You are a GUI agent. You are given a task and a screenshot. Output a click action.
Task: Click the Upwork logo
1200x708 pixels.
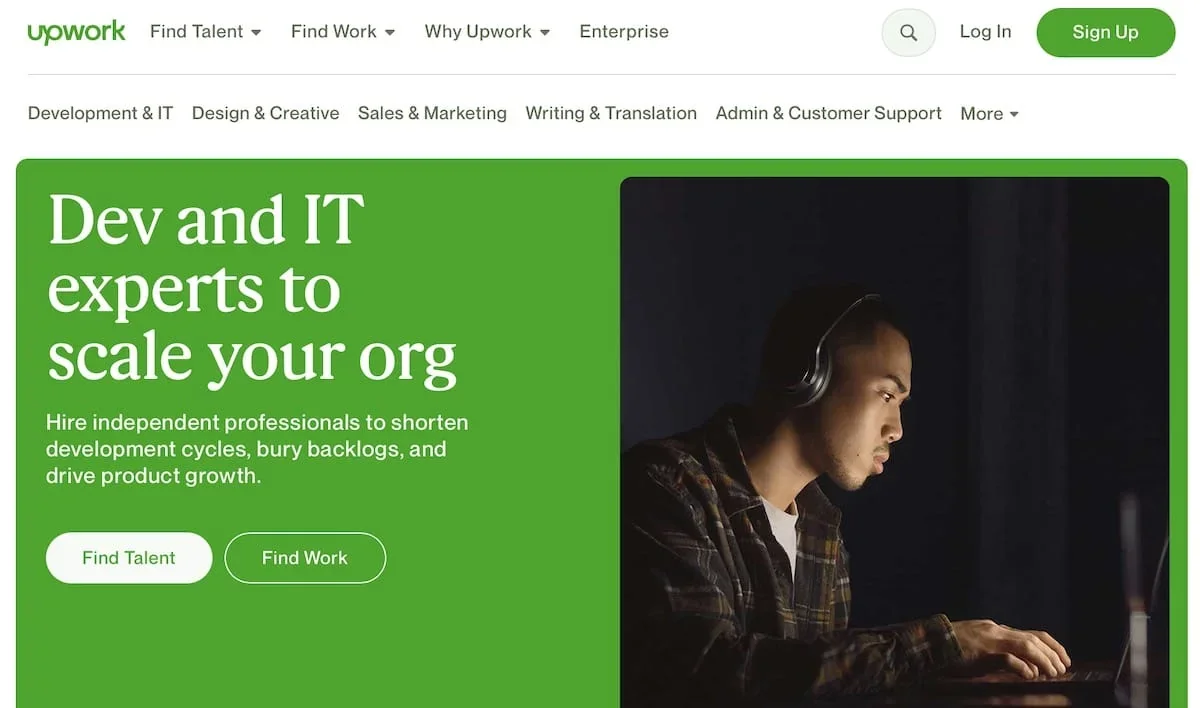[x=76, y=32]
